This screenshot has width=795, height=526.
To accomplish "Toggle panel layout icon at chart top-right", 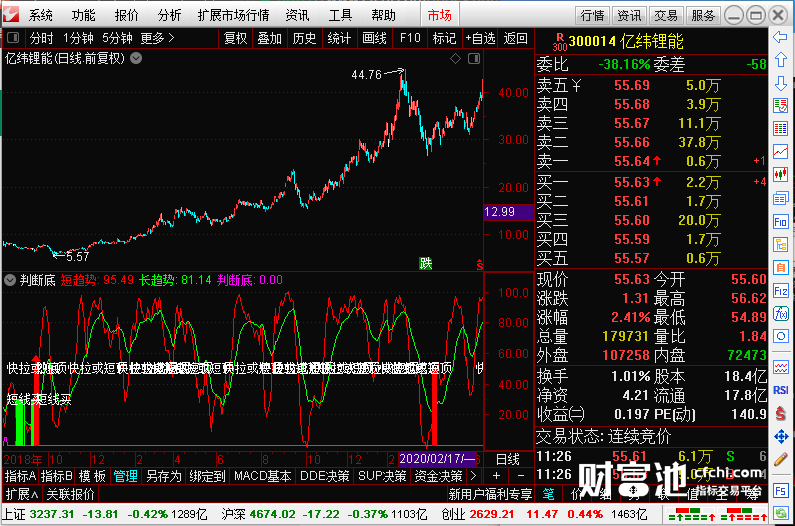I will point(474,59).
